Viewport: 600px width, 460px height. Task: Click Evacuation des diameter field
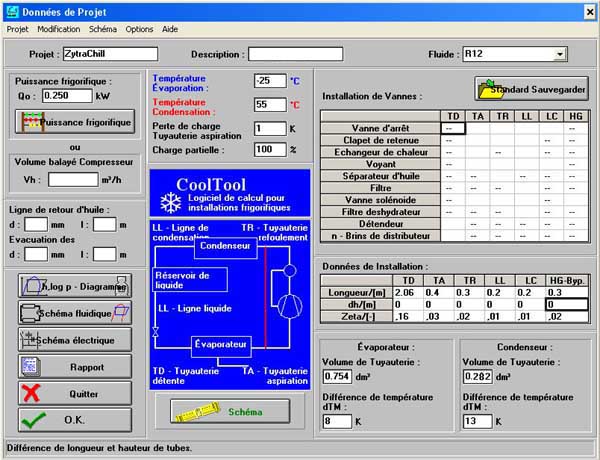[36, 254]
